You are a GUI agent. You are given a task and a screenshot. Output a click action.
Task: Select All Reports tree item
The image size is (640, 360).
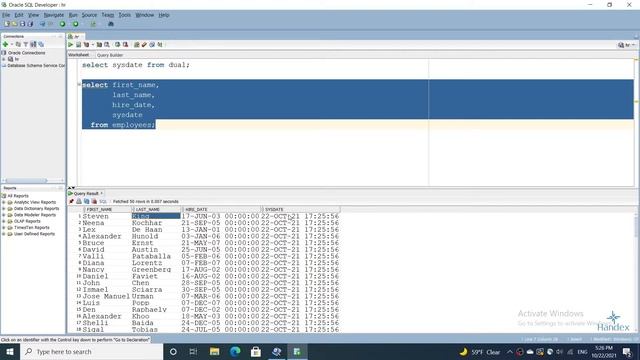click(18, 196)
